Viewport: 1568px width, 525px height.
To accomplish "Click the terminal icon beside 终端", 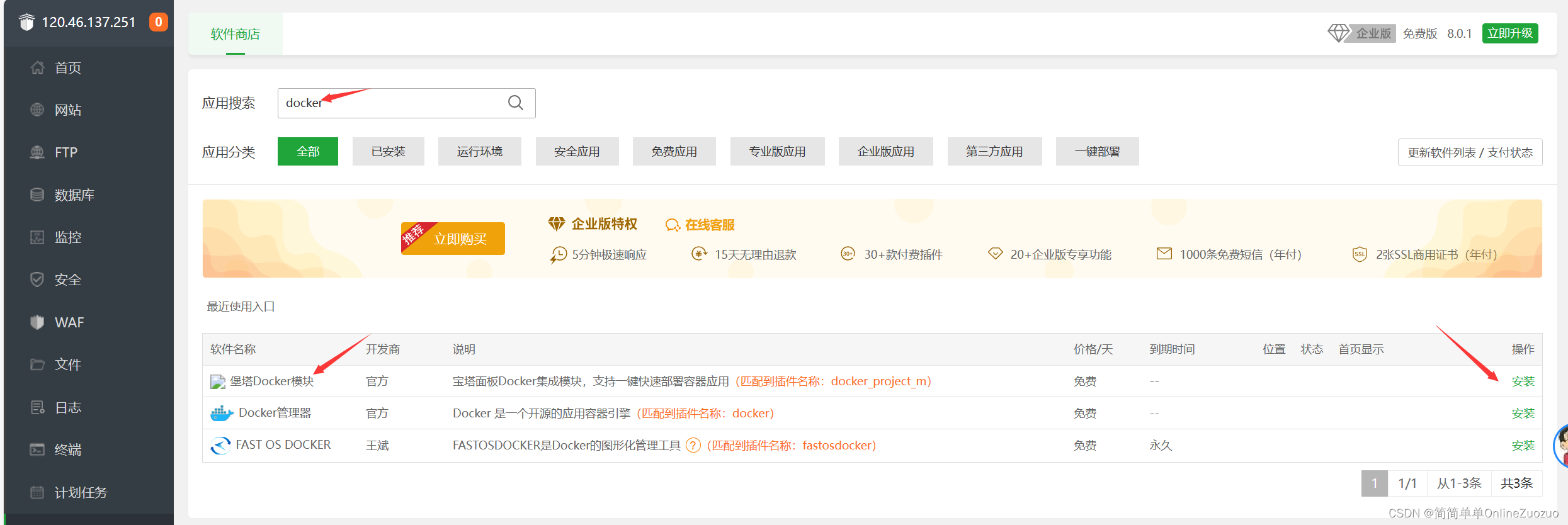I will 37,449.
